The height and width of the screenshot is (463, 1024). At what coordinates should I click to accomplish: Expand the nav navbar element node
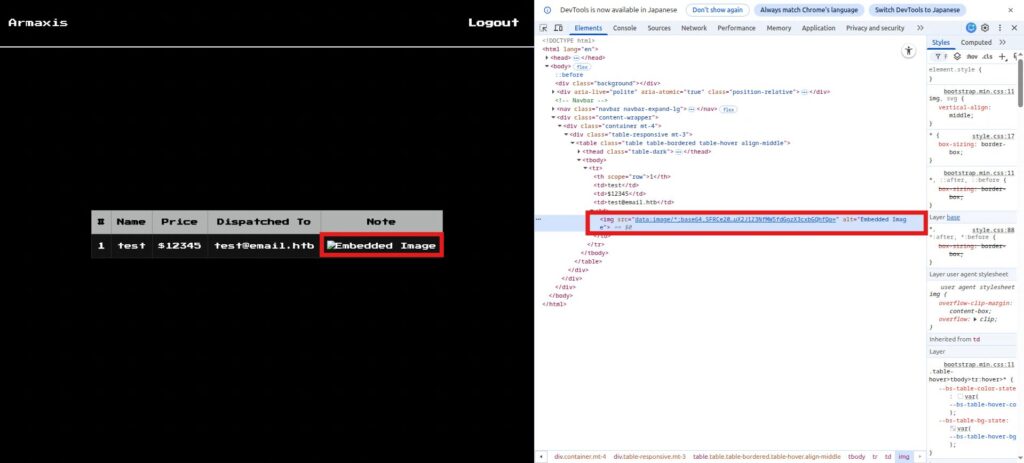point(554,109)
